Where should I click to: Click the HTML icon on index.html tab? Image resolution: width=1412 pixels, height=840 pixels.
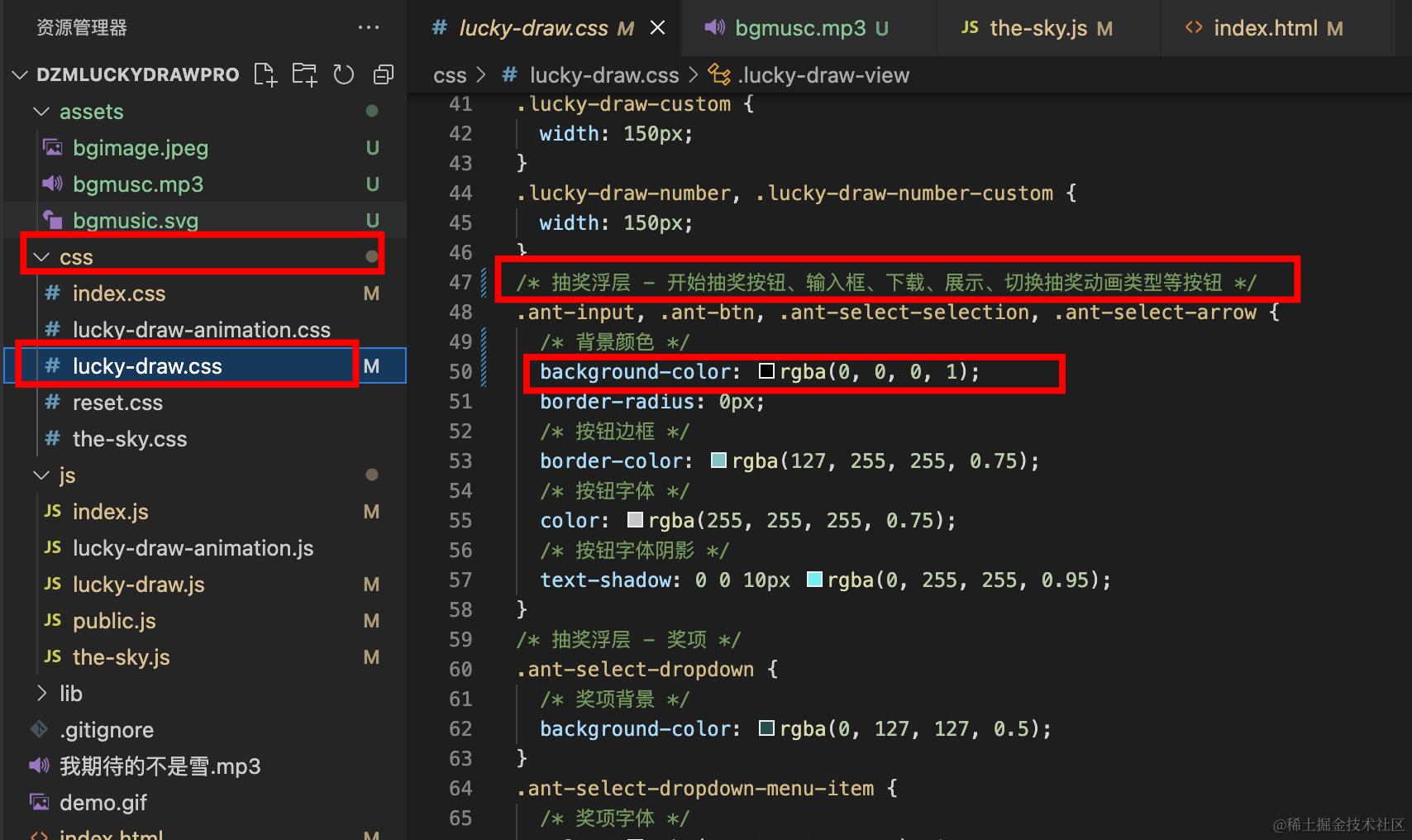[1194, 27]
